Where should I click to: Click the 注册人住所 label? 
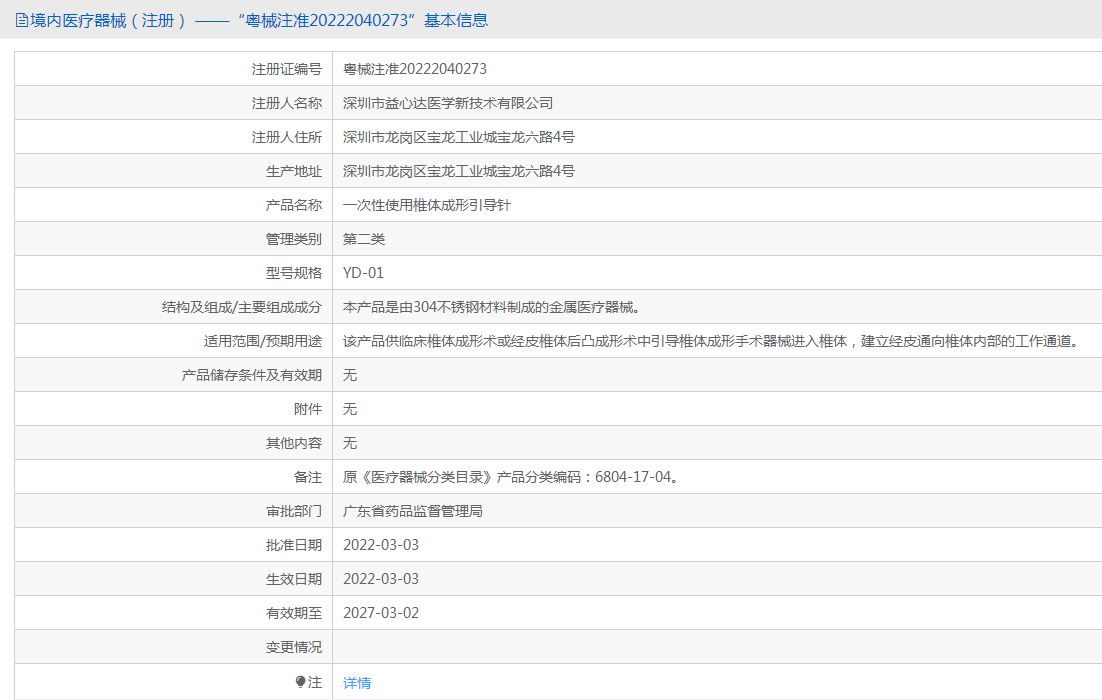[287, 137]
